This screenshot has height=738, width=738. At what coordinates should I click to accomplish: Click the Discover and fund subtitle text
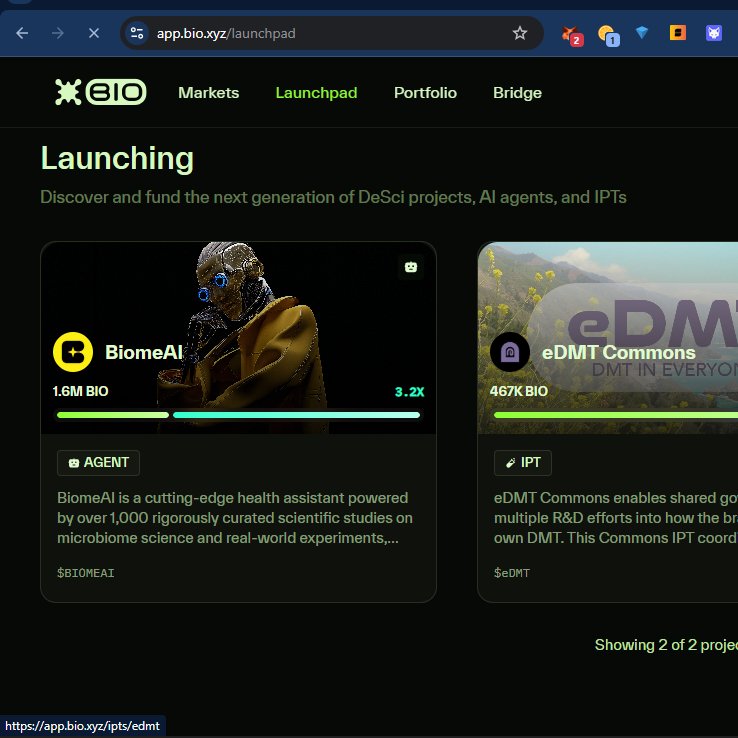click(333, 197)
